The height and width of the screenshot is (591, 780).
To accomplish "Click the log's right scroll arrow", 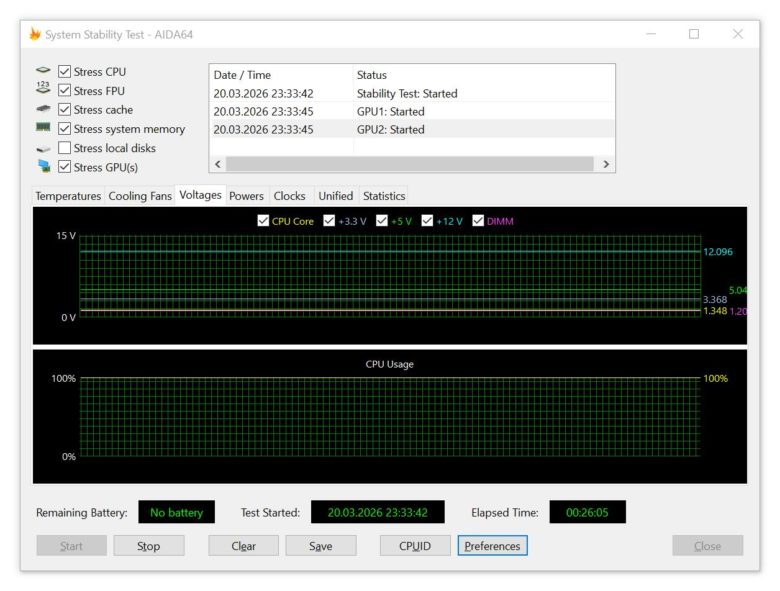I will point(606,164).
